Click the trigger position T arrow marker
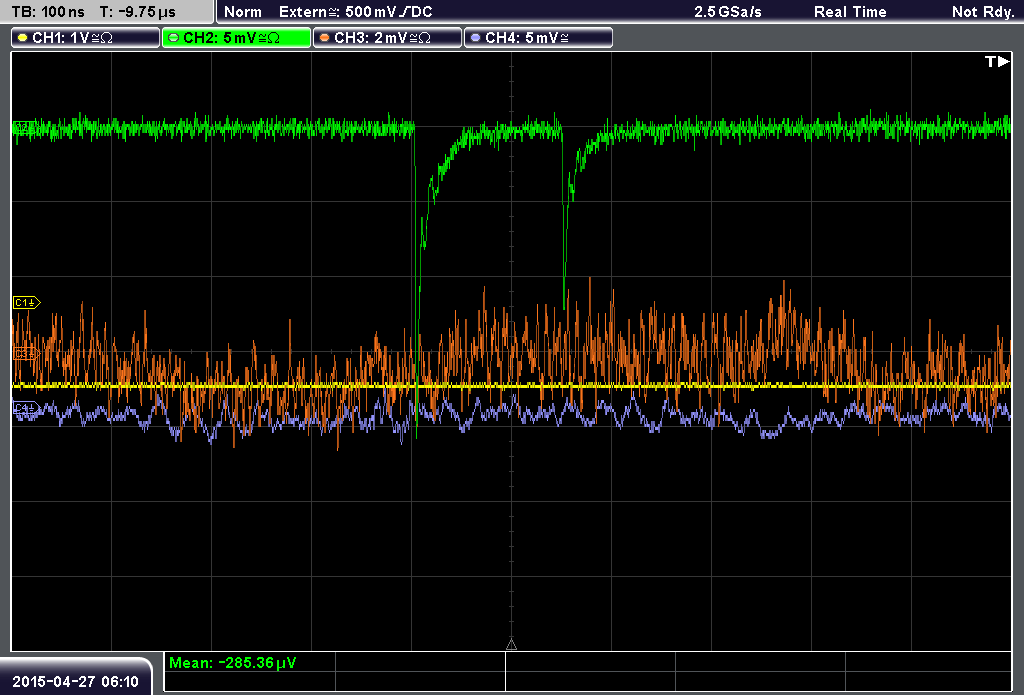 997,61
